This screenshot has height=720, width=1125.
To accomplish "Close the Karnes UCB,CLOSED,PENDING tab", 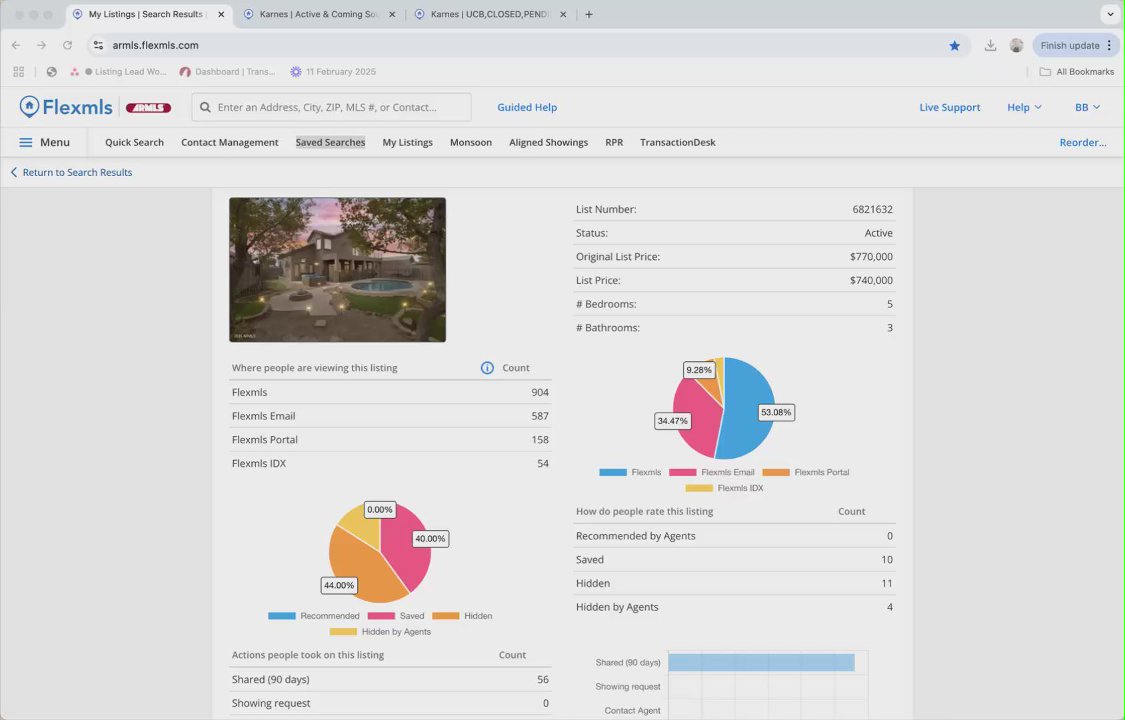I will 563,14.
